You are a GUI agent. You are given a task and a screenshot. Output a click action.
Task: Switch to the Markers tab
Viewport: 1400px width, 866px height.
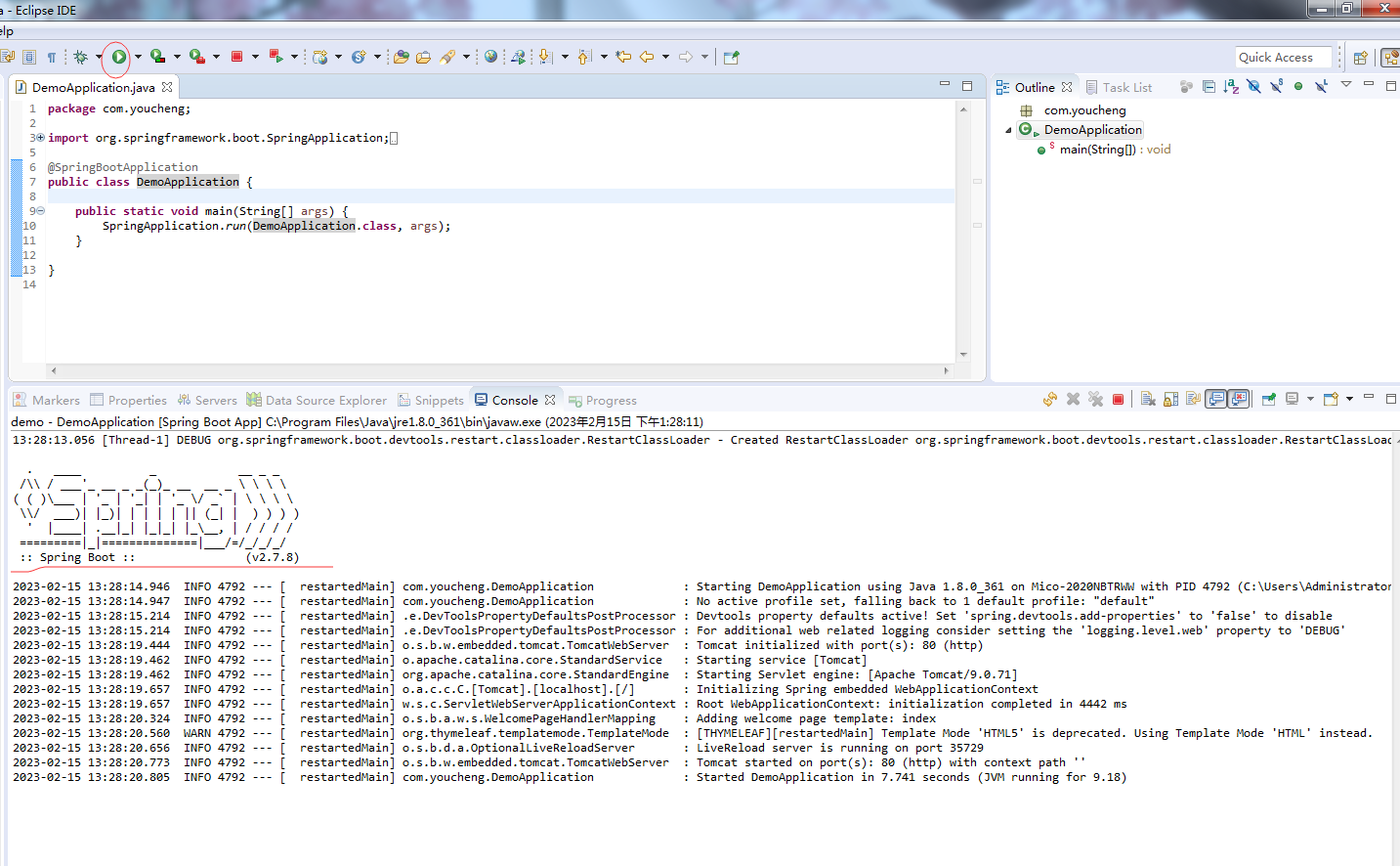click(x=47, y=400)
